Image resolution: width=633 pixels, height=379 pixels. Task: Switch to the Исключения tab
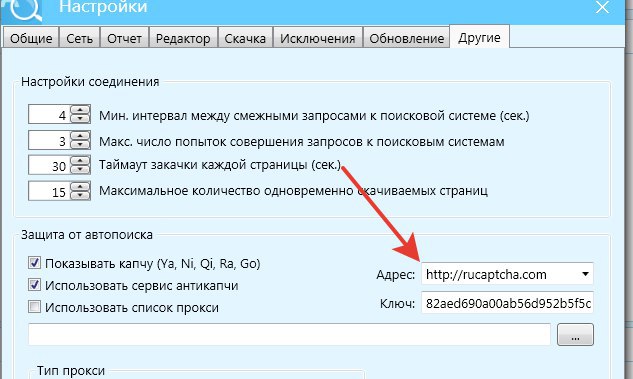click(x=318, y=38)
